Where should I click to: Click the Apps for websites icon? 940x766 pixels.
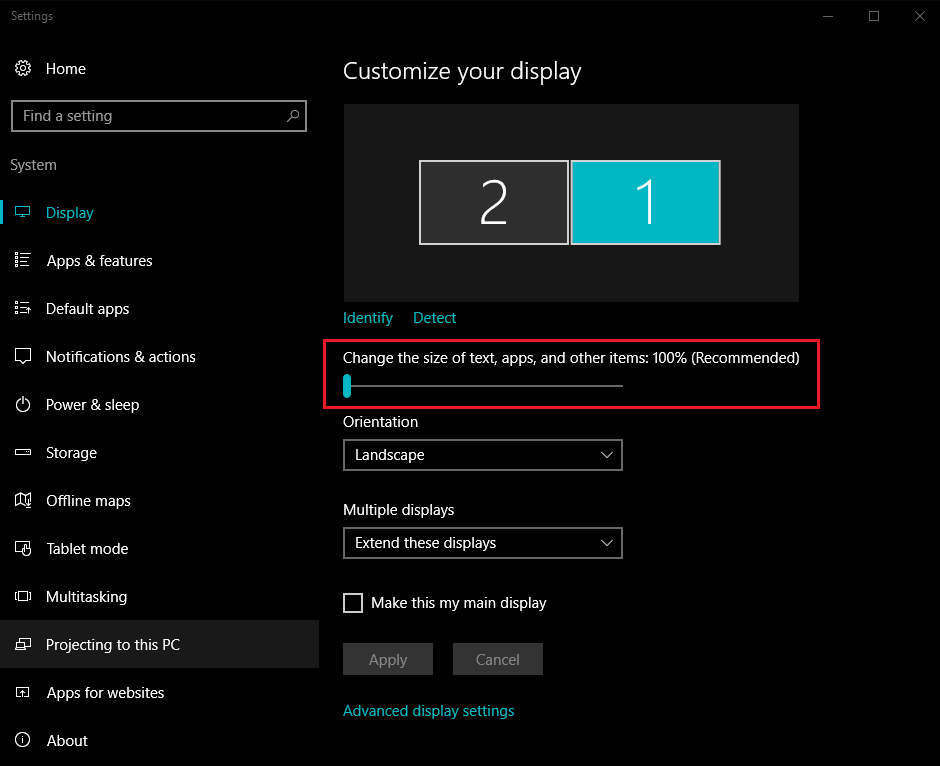pyautogui.click(x=23, y=692)
